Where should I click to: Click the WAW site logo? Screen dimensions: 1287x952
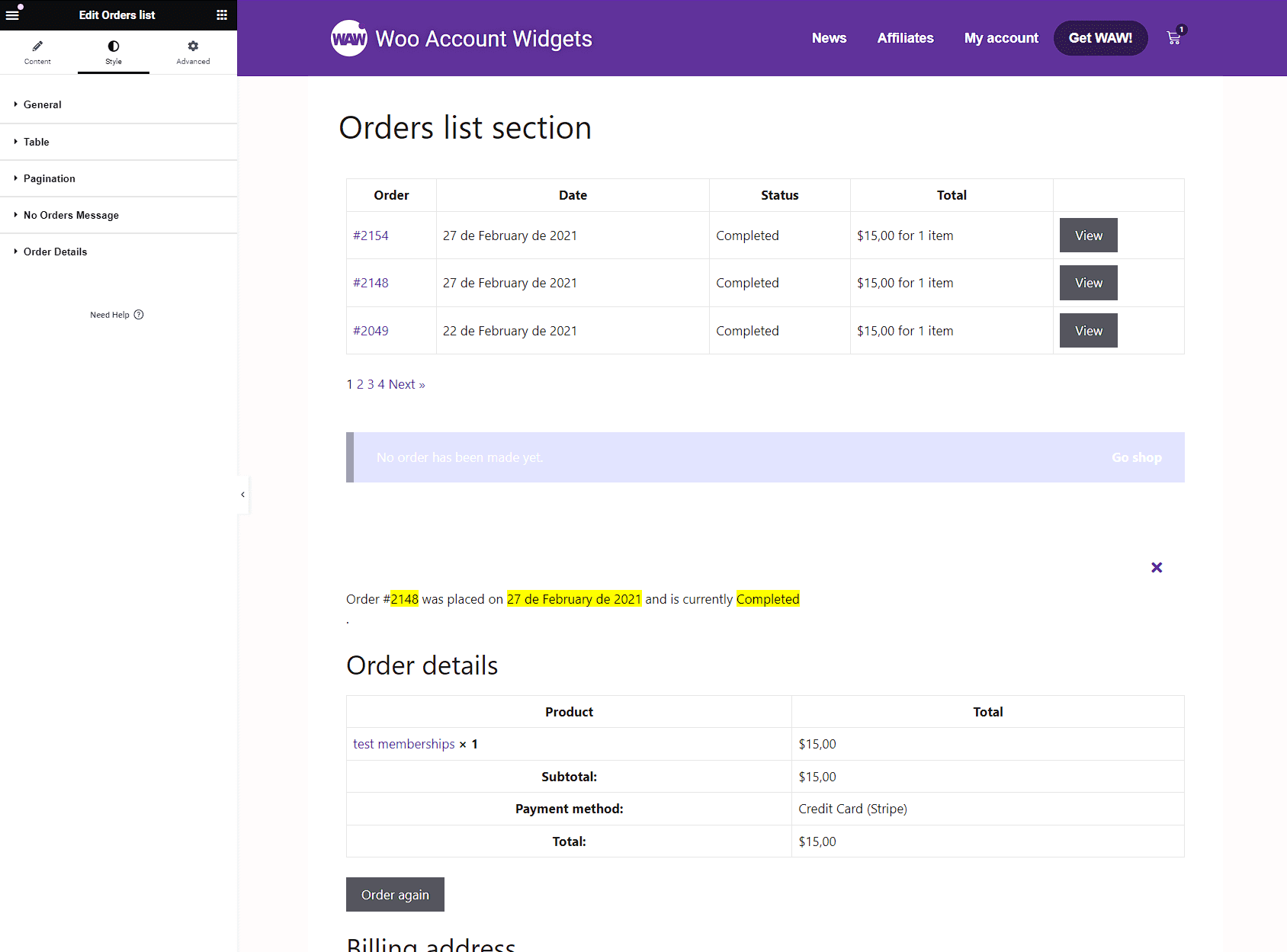[x=349, y=38]
